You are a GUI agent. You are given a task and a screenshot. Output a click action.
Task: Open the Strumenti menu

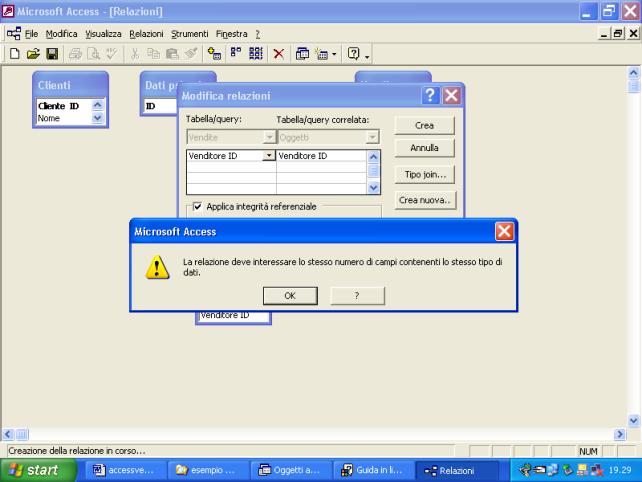point(190,34)
